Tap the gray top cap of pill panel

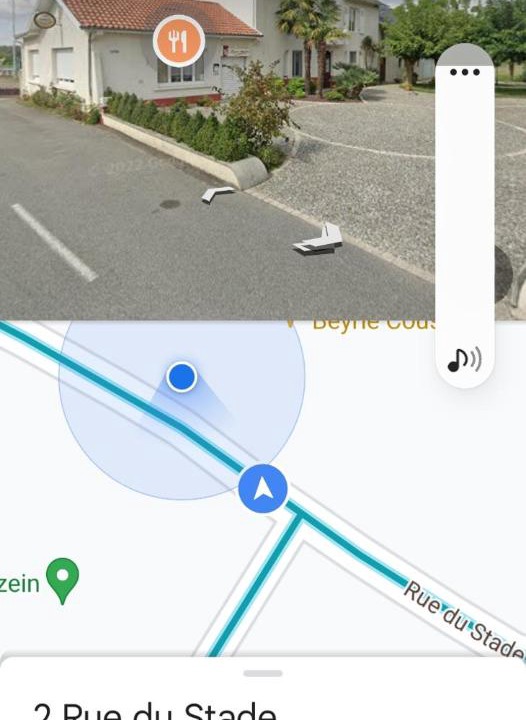(x=464, y=55)
